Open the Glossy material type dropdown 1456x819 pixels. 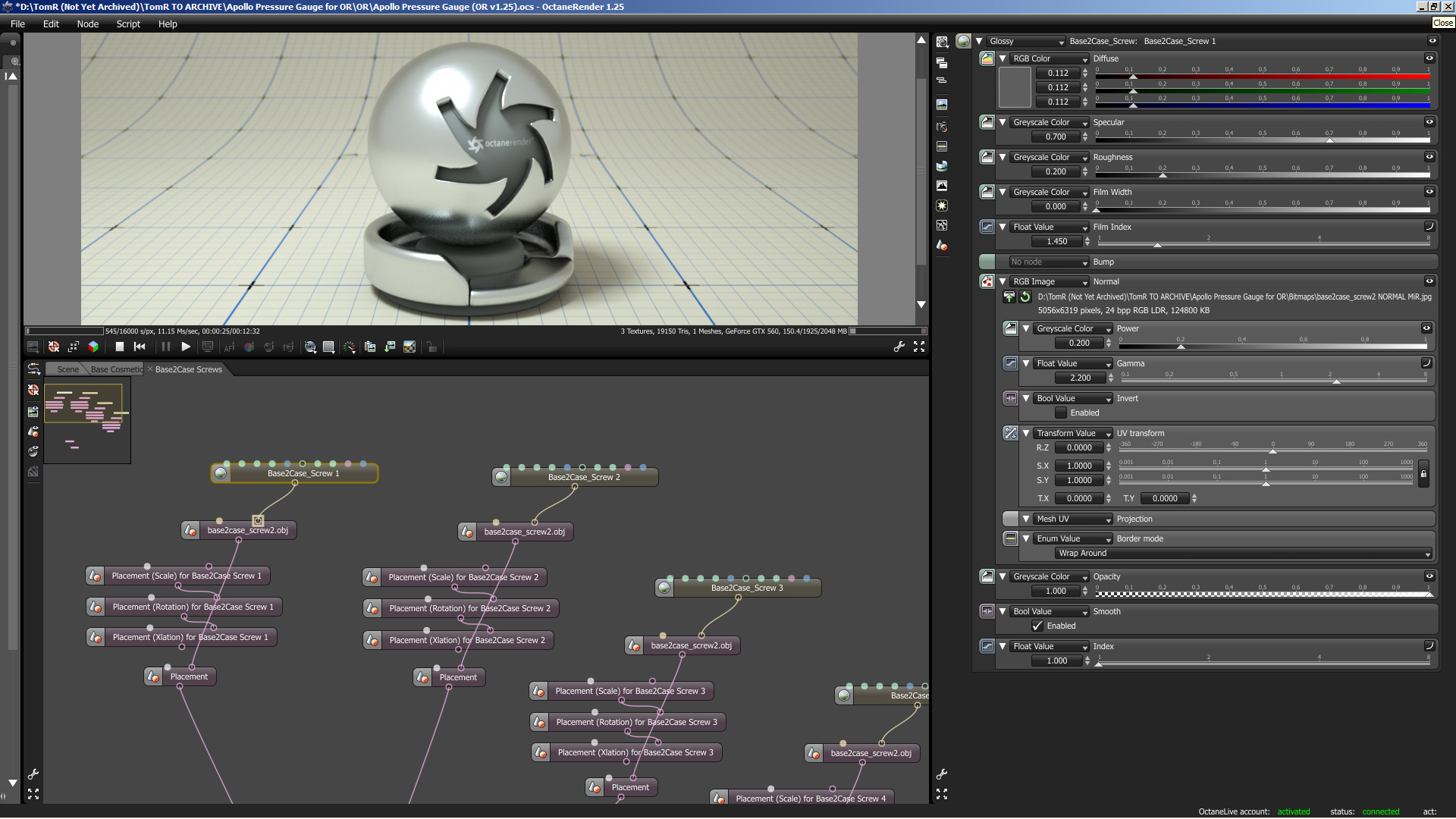(1026, 42)
